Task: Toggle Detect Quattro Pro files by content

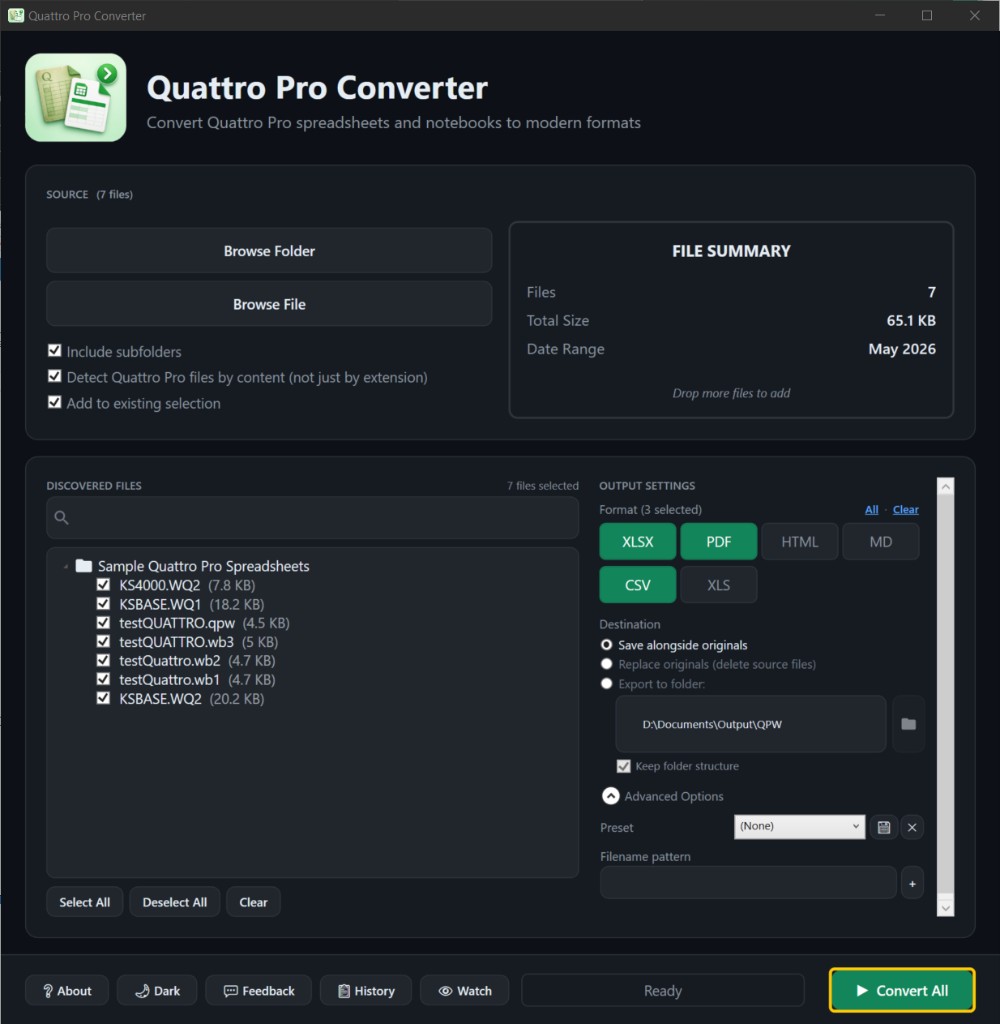Action: click(x=55, y=376)
